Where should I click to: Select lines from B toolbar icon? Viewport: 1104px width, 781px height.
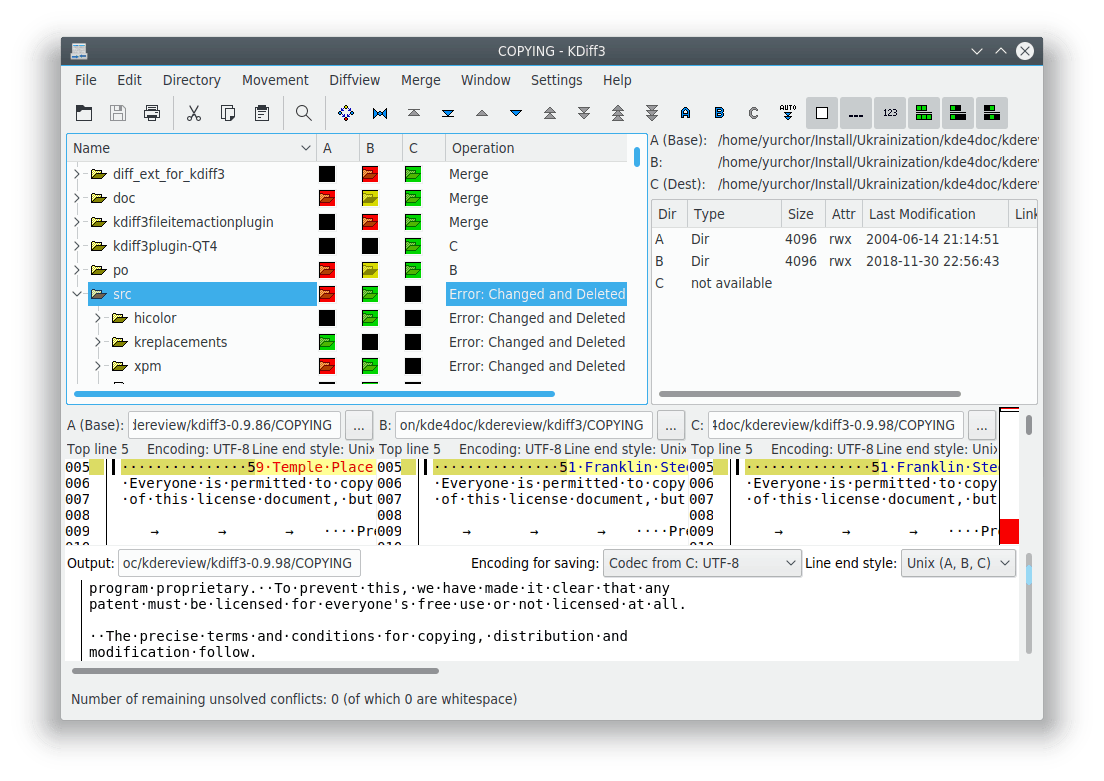[x=720, y=113]
